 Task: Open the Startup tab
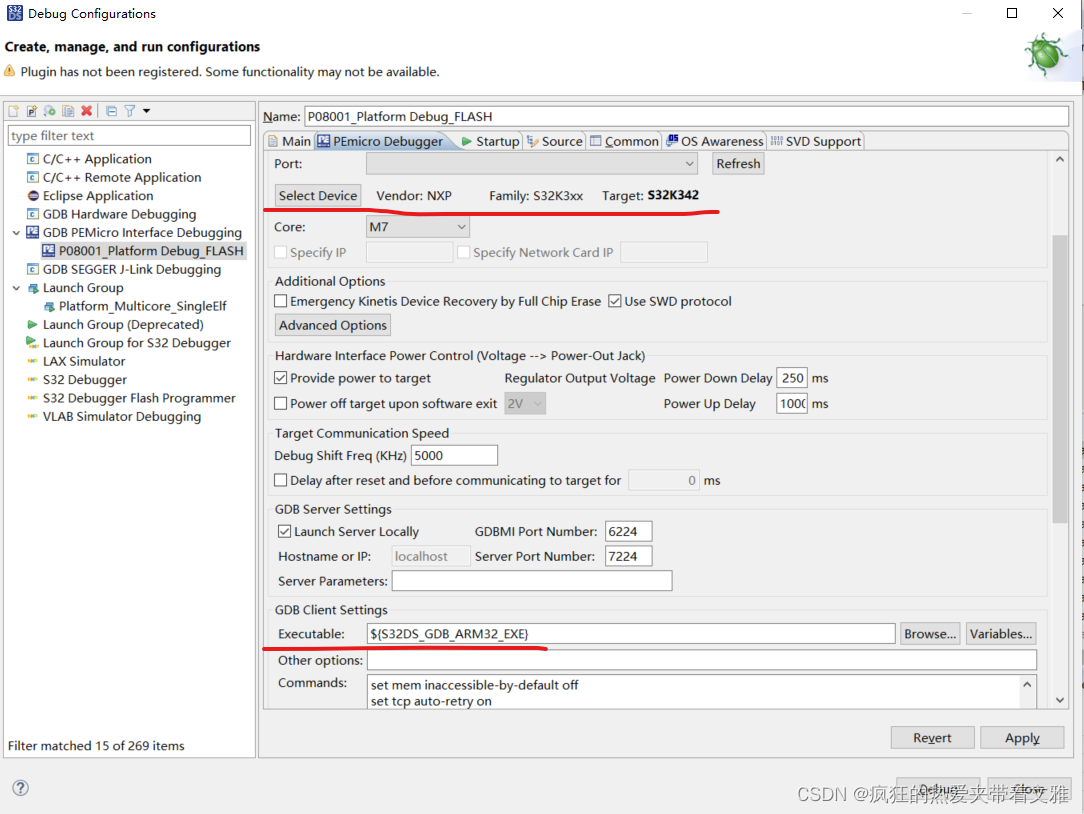click(x=490, y=141)
